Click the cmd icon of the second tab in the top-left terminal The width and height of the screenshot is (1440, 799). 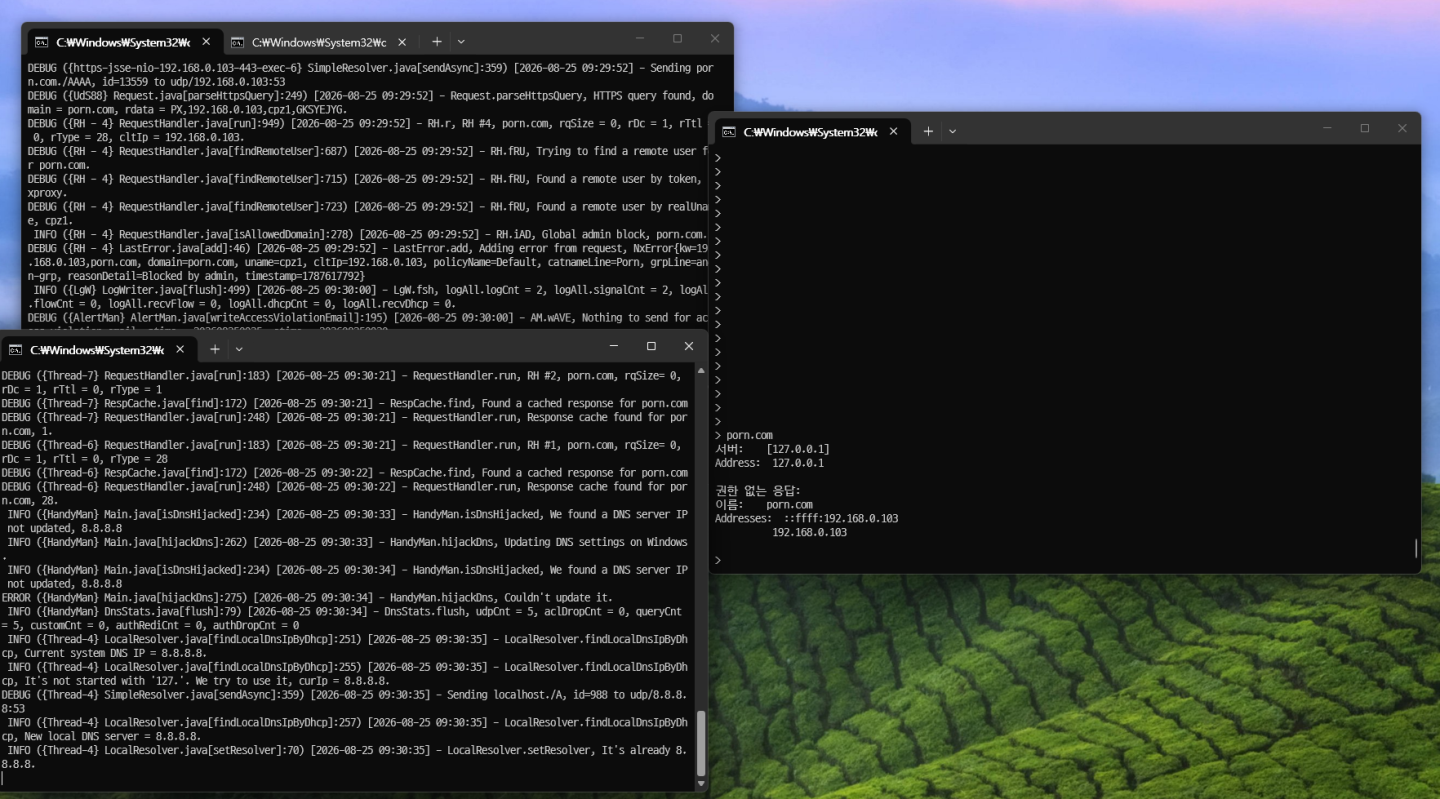click(238, 42)
